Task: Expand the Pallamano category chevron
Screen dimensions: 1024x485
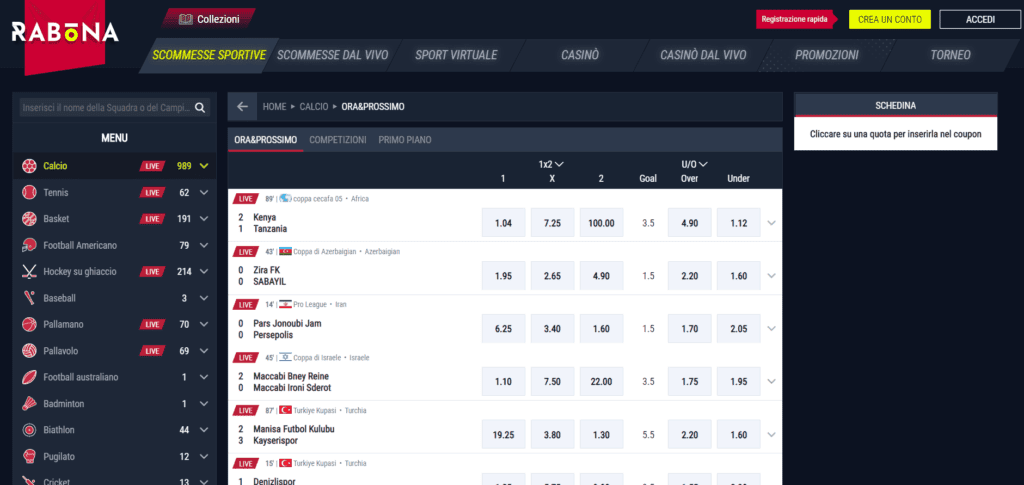Action: (204, 324)
